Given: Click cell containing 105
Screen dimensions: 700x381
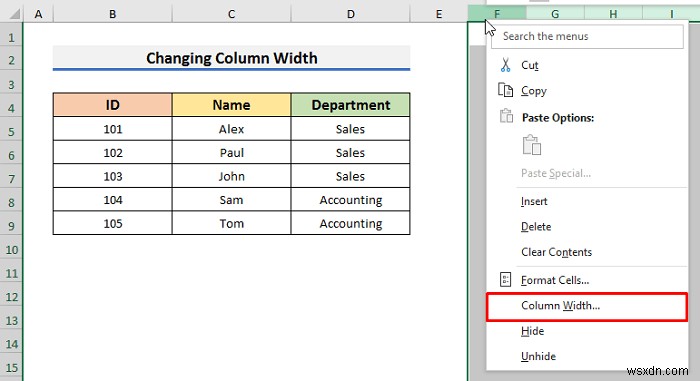Looking at the screenshot, I should (112, 223).
